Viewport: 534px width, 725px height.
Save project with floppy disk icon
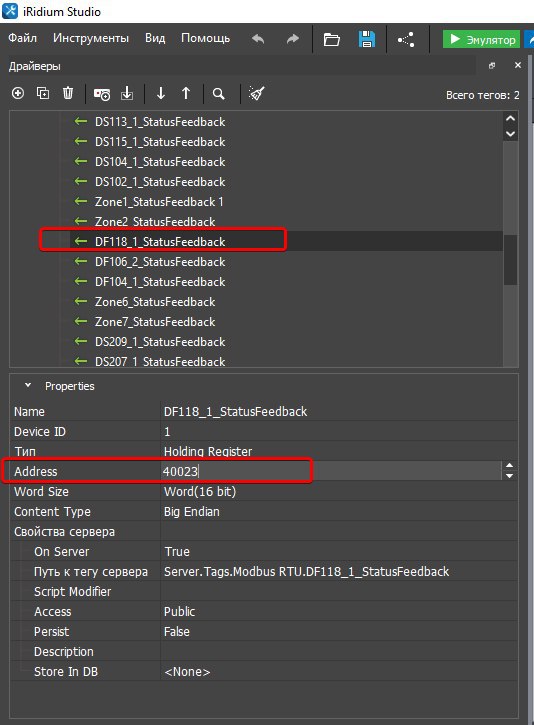pyautogui.click(x=367, y=39)
